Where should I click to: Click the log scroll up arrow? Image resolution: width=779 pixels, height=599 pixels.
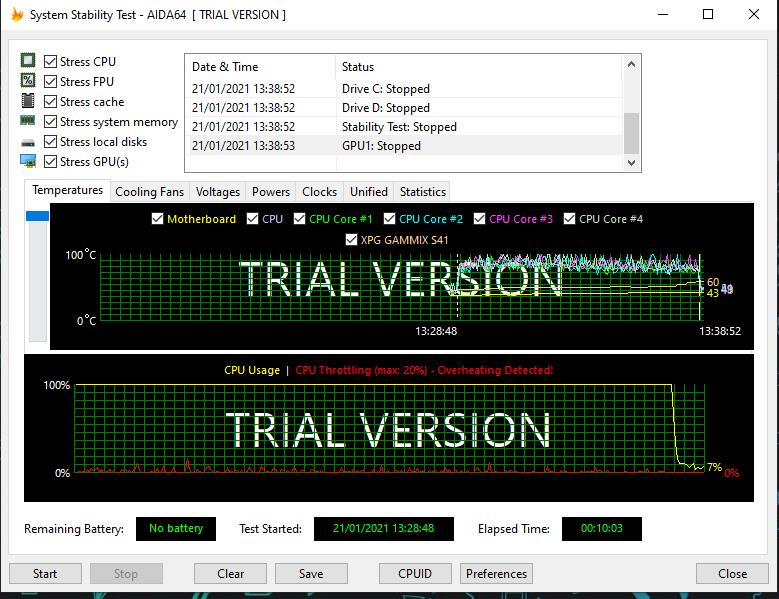(631, 64)
